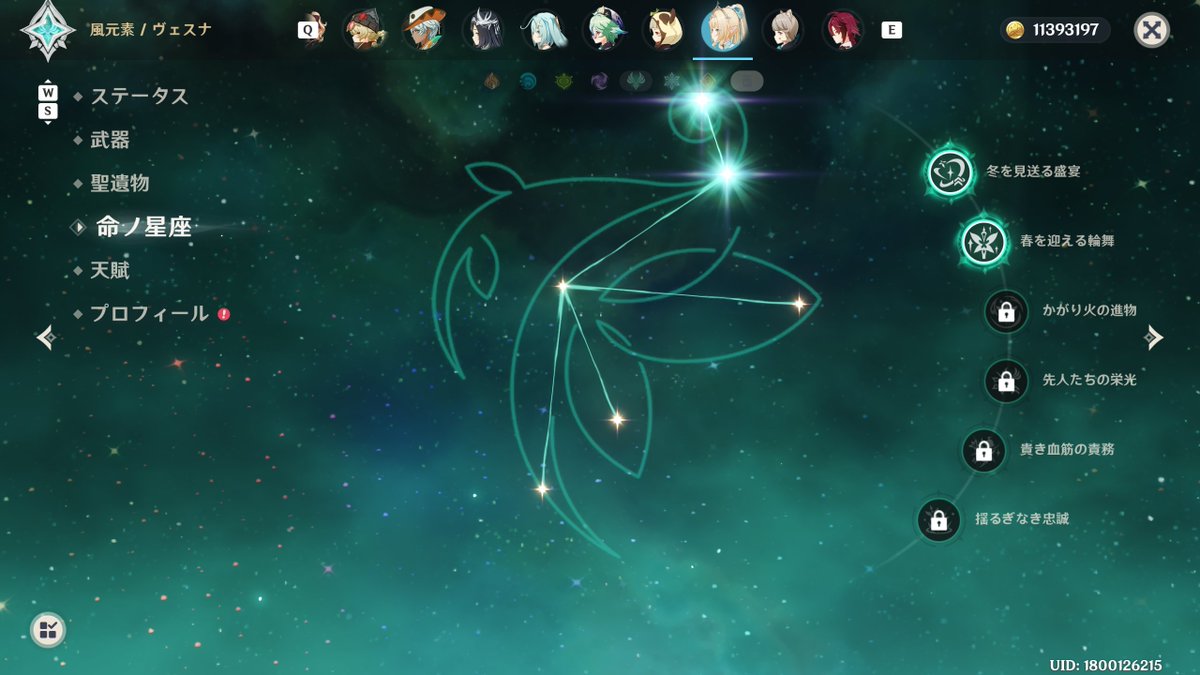Click the Anemo element emblem top-left

48,30
